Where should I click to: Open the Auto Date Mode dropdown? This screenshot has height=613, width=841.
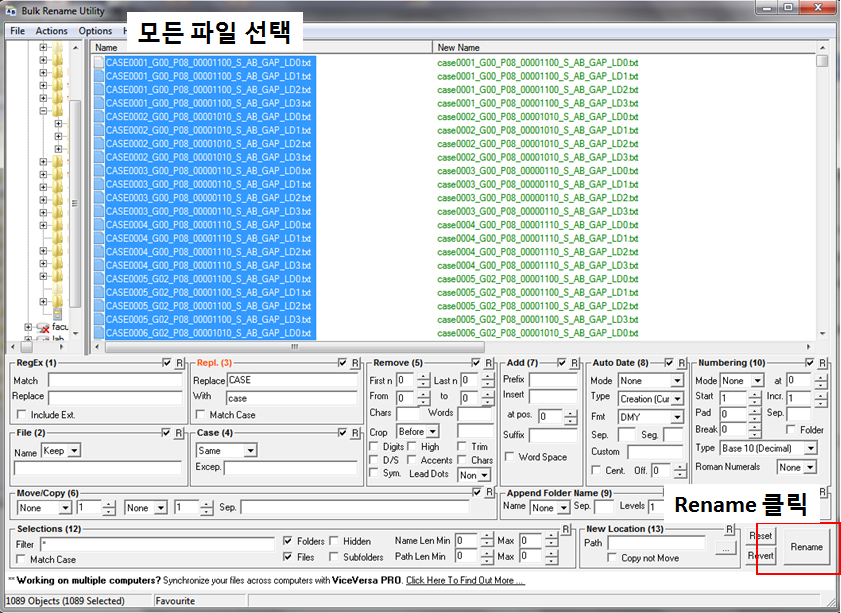651,380
